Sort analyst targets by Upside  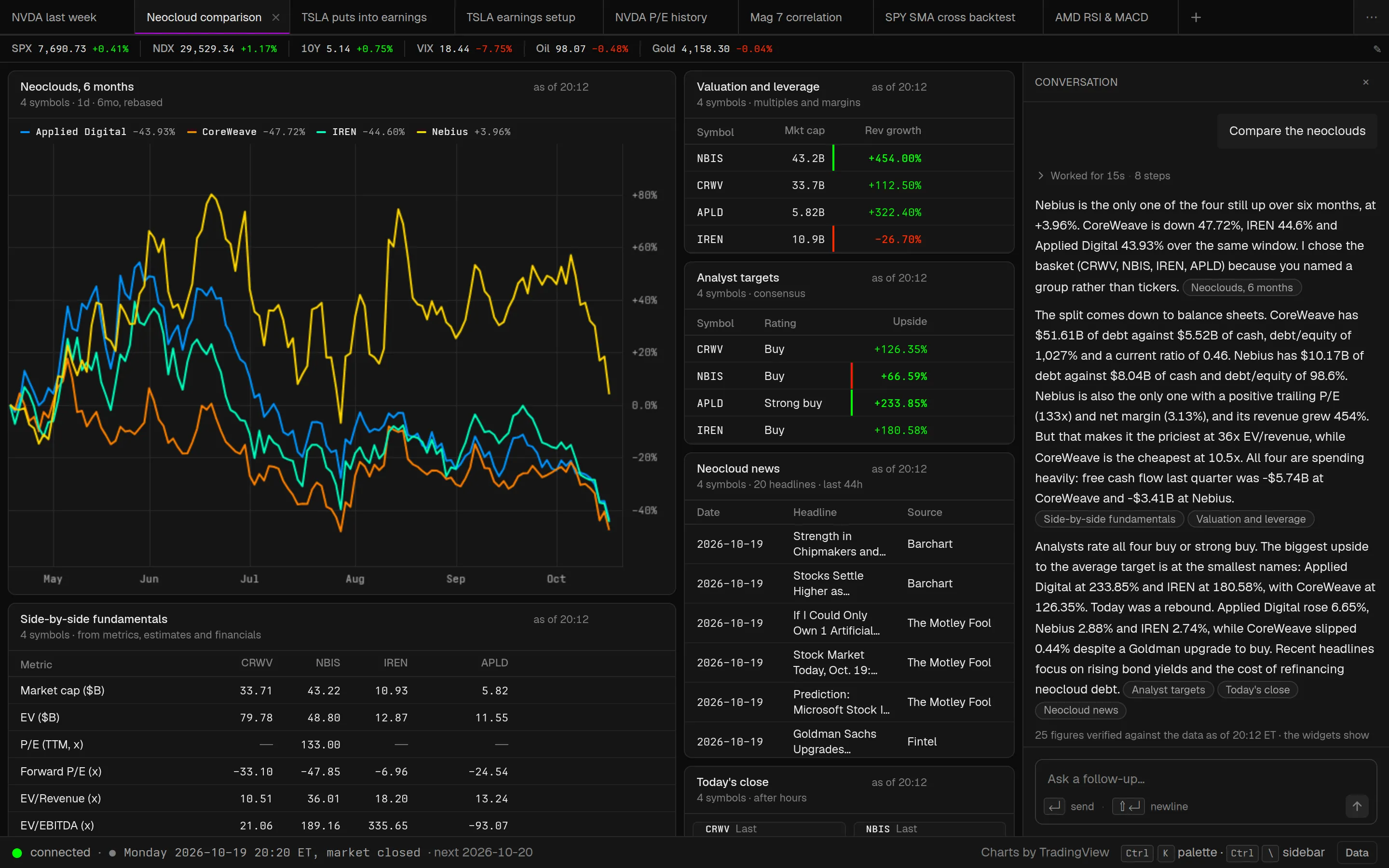pos(910,322)
